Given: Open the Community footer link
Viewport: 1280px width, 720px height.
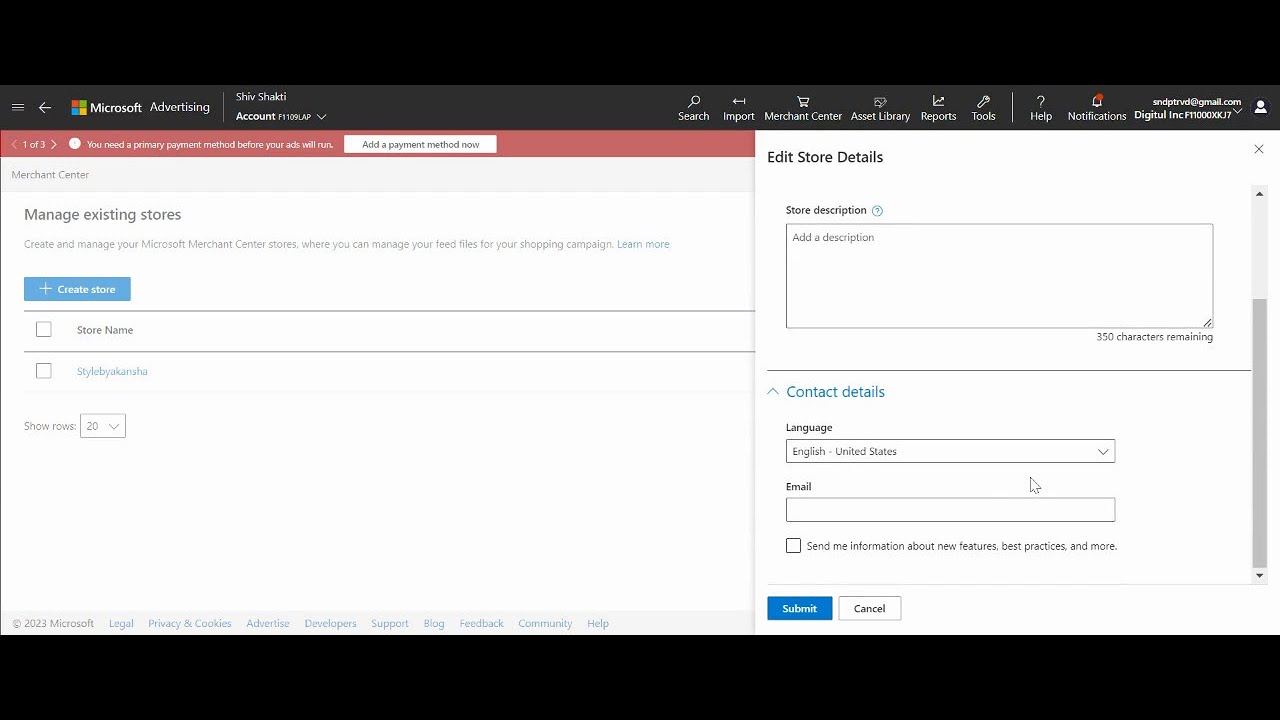Looking at the screenshot, I should tap(545, 623).
